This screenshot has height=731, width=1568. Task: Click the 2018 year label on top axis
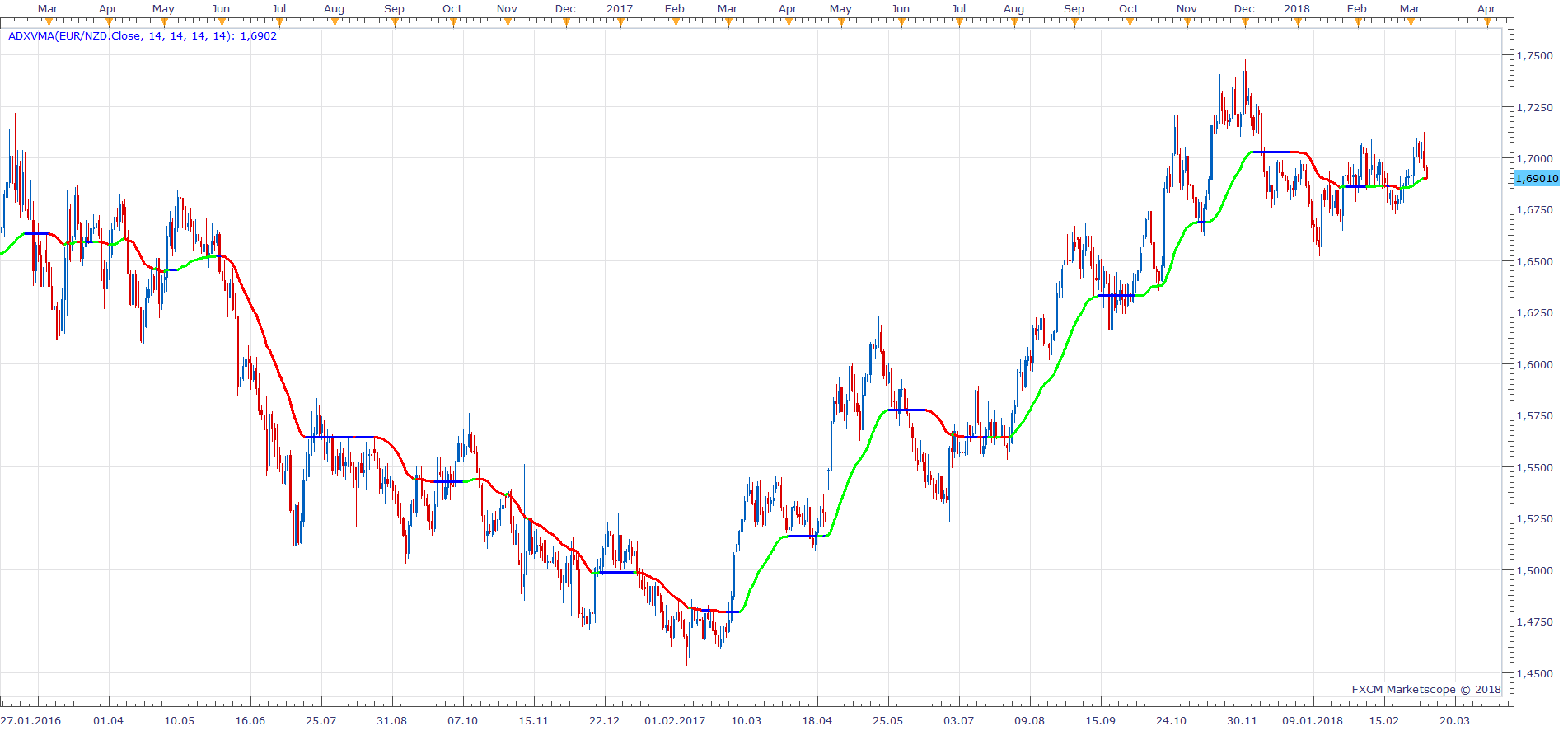point(1296,9)
